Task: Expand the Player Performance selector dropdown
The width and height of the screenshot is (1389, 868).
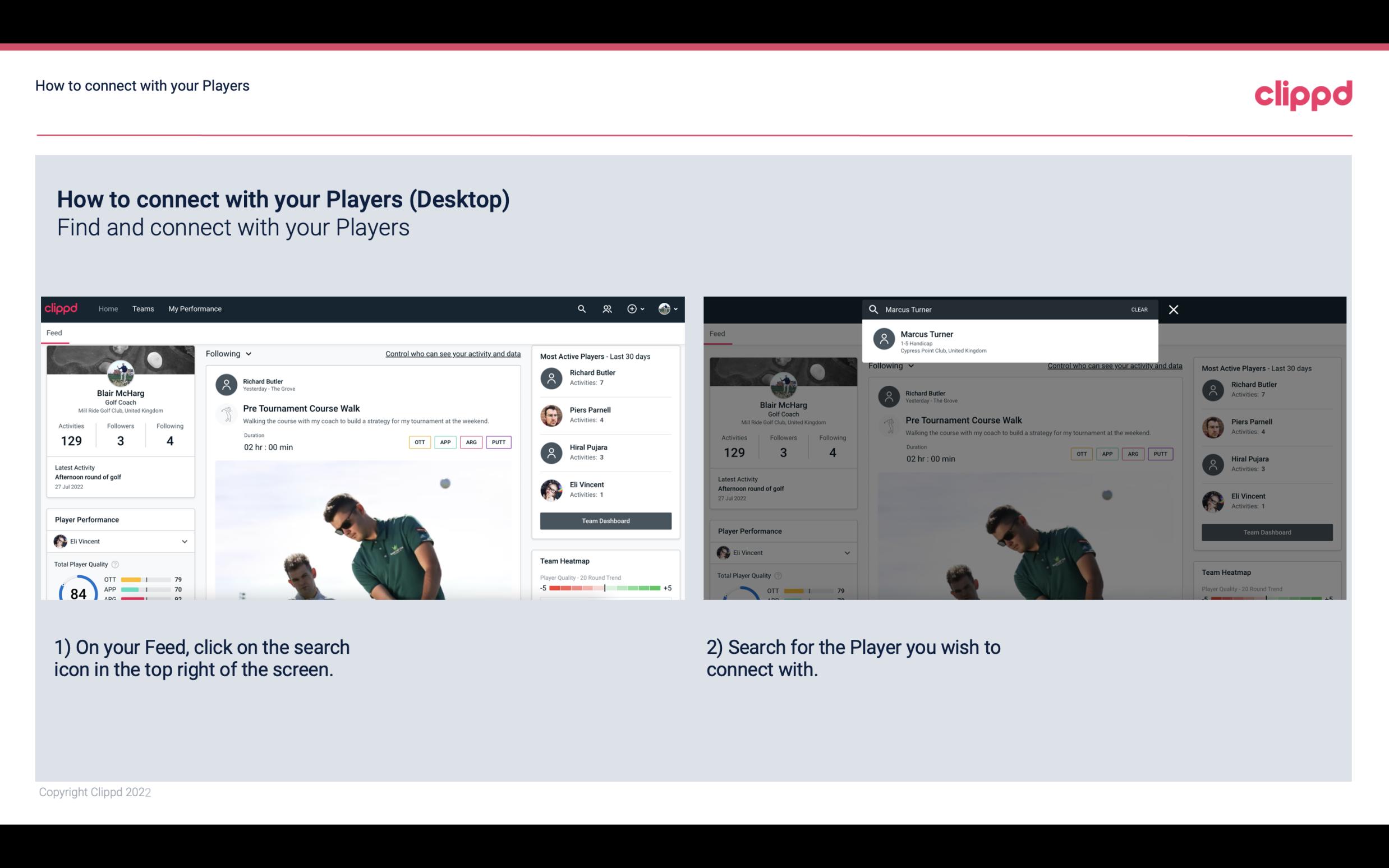Action: tap(184, 541)
